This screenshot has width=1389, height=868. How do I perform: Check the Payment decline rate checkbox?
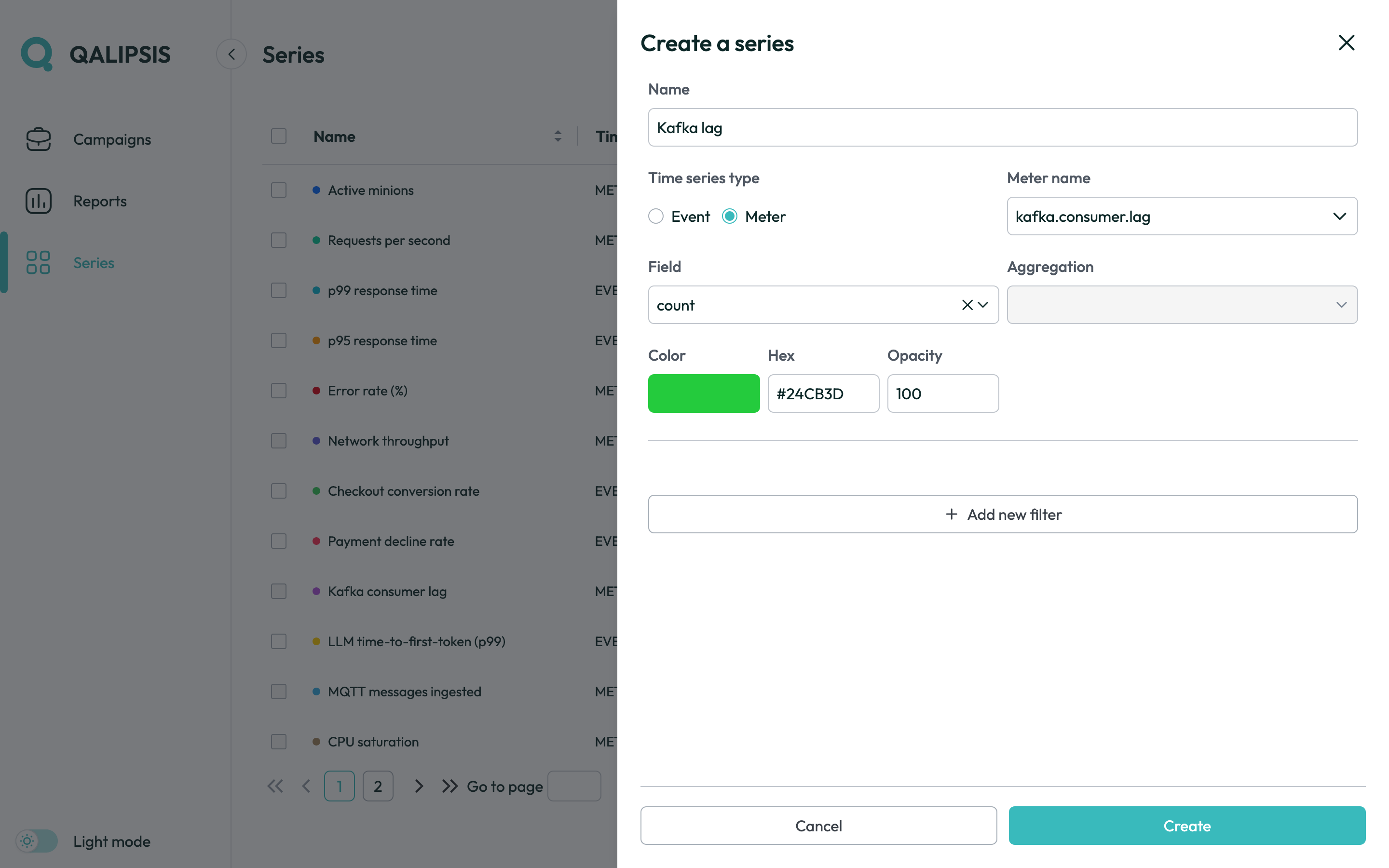tap(278, 541)
